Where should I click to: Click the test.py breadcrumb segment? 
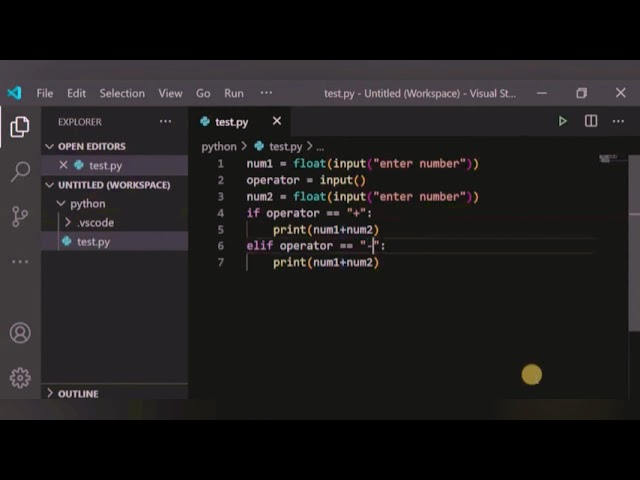tap(285, 146)
